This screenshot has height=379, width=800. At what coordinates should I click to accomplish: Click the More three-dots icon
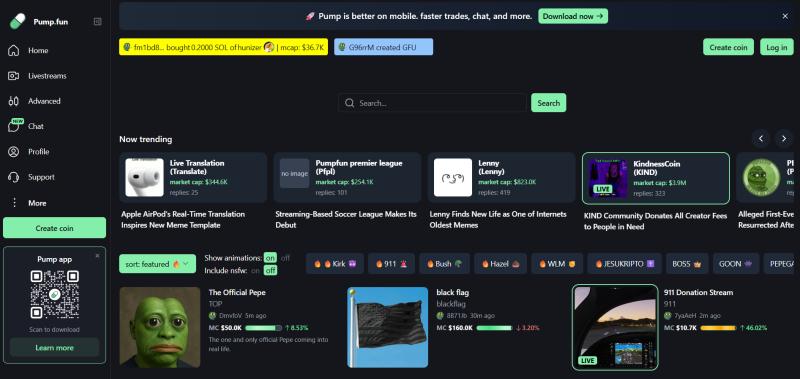click(14, 203)
